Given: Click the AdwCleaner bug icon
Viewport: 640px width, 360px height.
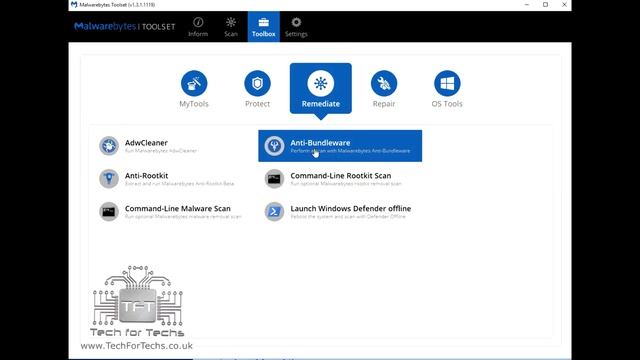Looking at the screenshot, I should point(109,146).
